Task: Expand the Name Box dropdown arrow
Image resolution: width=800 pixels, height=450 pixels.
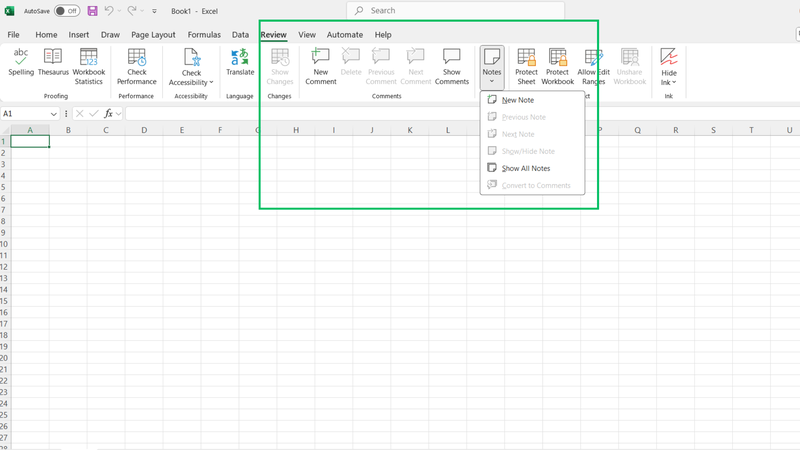Action: pos(54,114)
